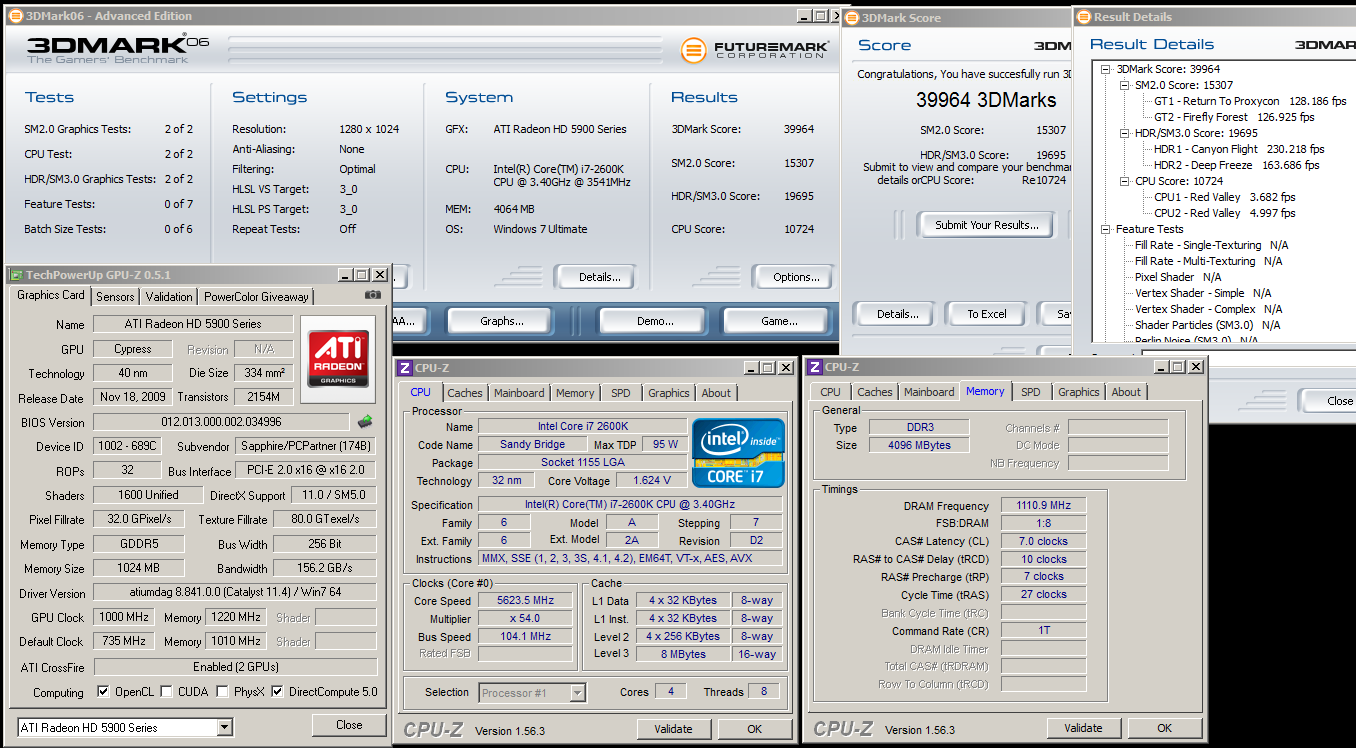Click the Result Details window title icon
1356x748 pixels.
[1084, 16]
